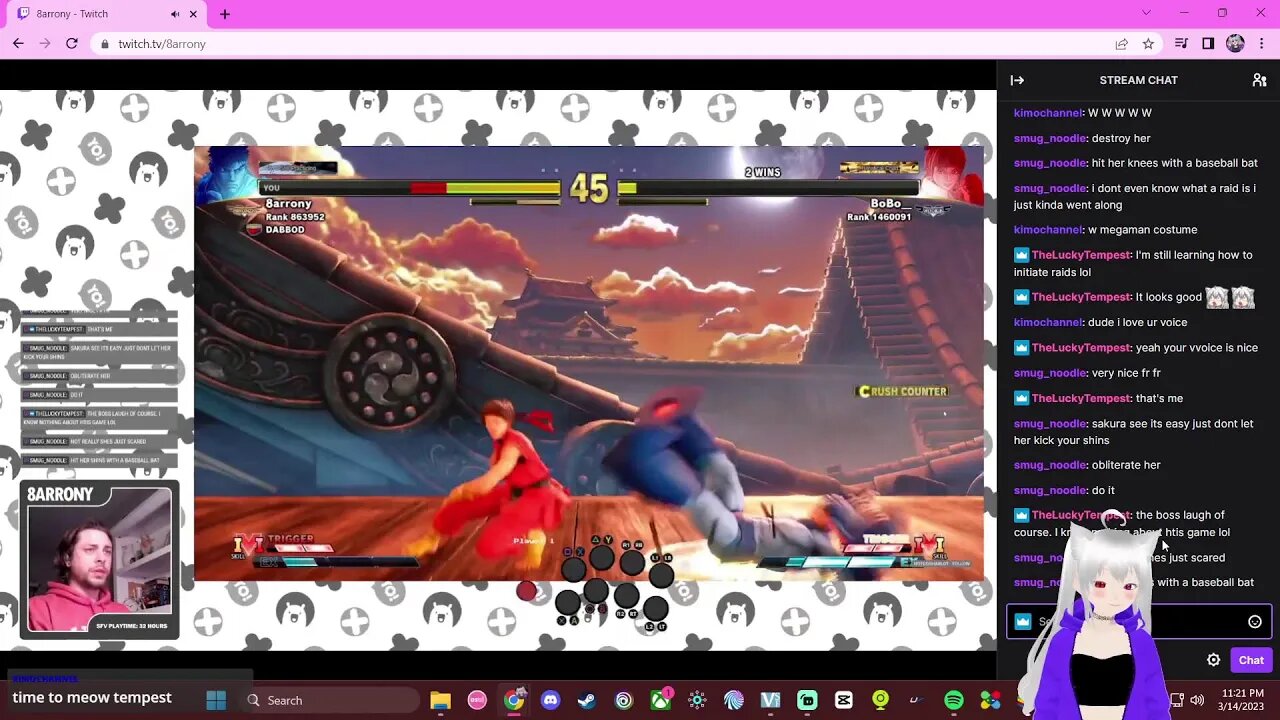
Task: Go forward in browser history
Action: (x=45, y=44)
